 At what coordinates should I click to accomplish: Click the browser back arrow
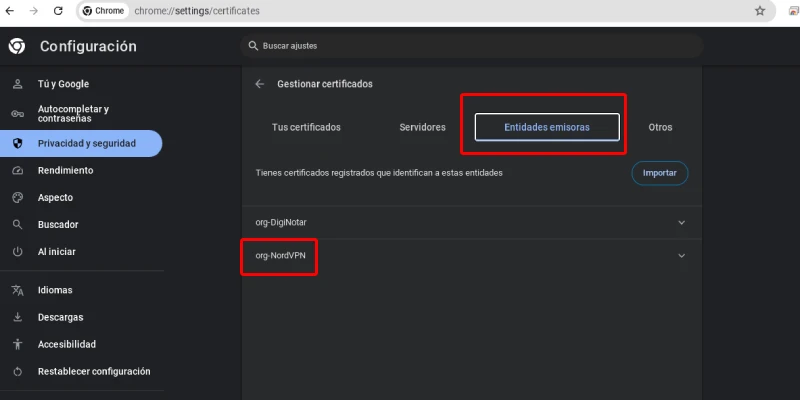point(10,11)
